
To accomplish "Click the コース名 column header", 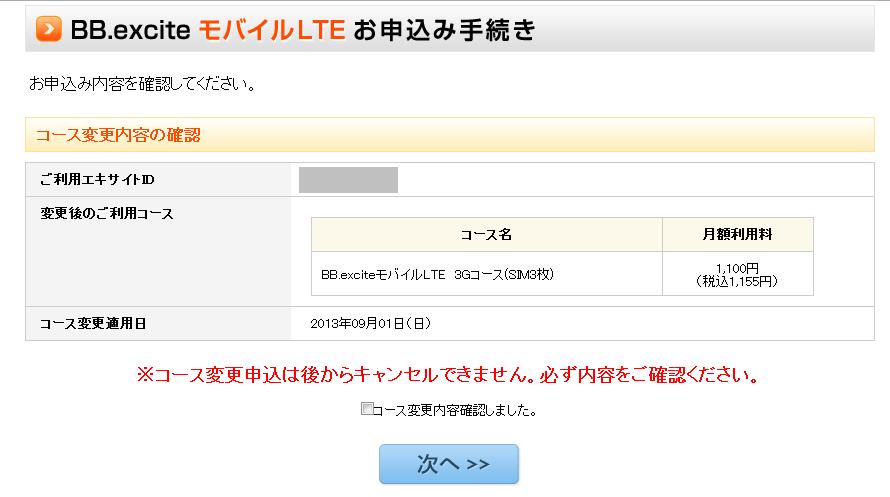I will pyautogui.click(x=486, y=235).
